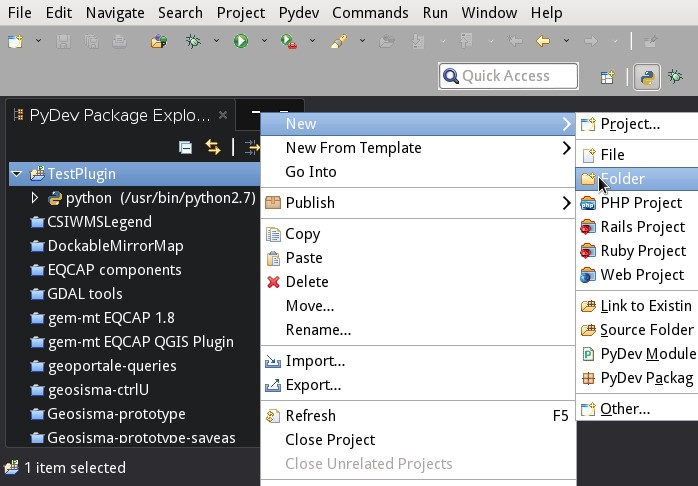
Task: Open the File menu
Action: click(x=20, y=13)
